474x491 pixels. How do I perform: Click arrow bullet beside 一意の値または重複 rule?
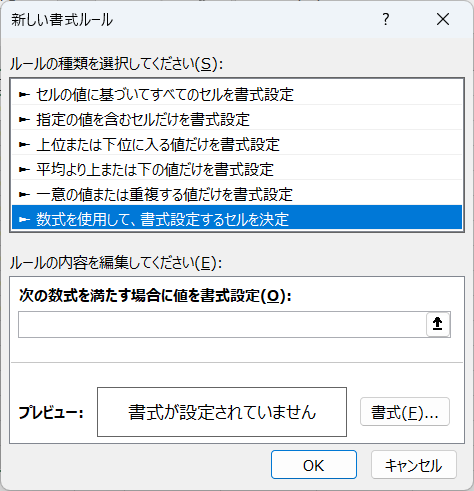tap(24, 194)
